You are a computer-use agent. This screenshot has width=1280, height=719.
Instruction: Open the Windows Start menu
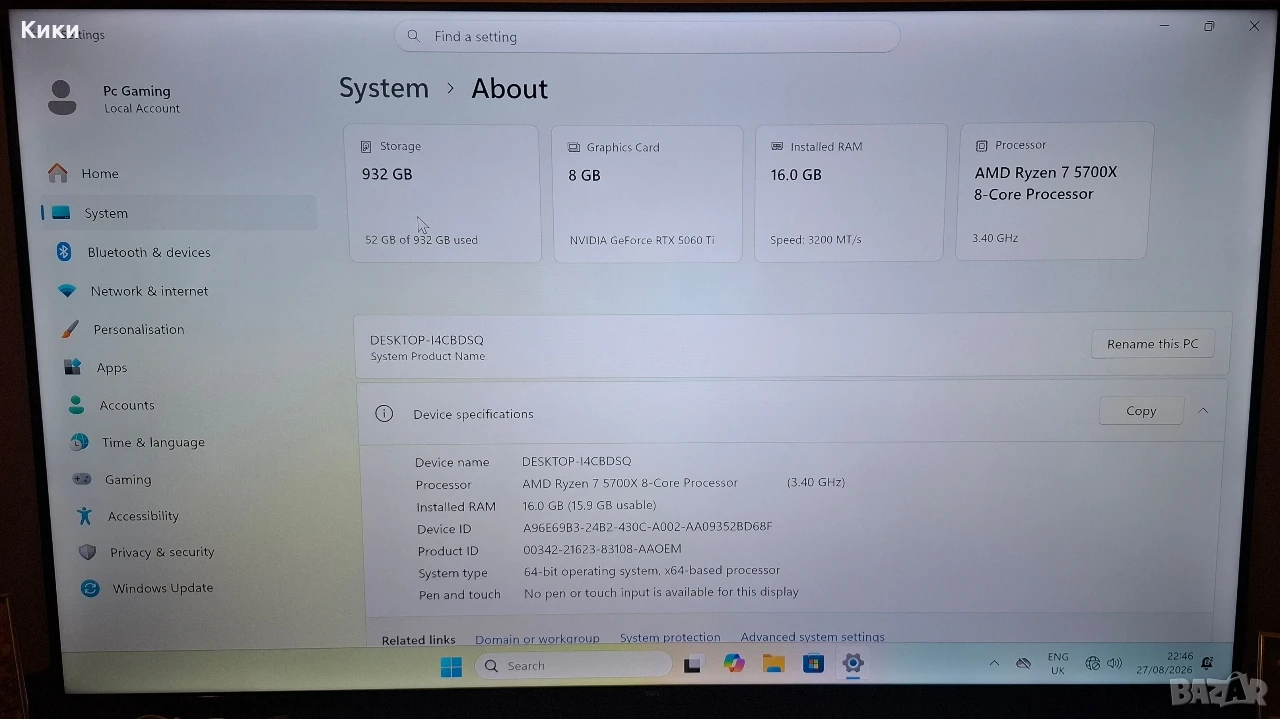[x=452, y=666]
